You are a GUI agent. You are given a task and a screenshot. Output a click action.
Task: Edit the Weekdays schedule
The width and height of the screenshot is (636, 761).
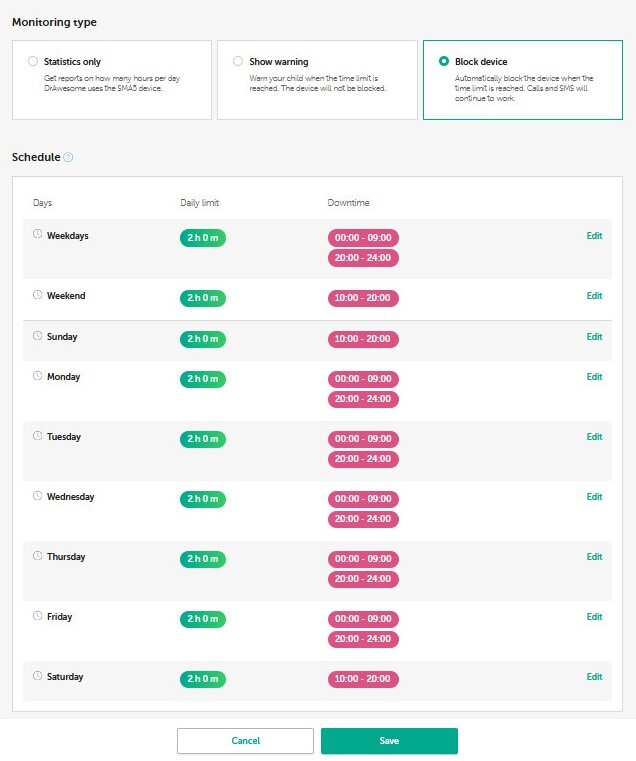click(594, 236)
